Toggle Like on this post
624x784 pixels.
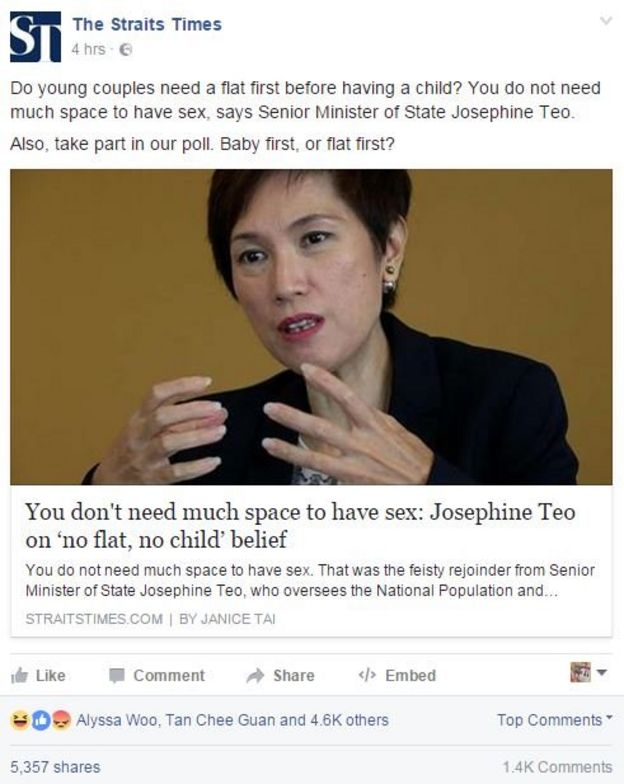tap(38, 676)
